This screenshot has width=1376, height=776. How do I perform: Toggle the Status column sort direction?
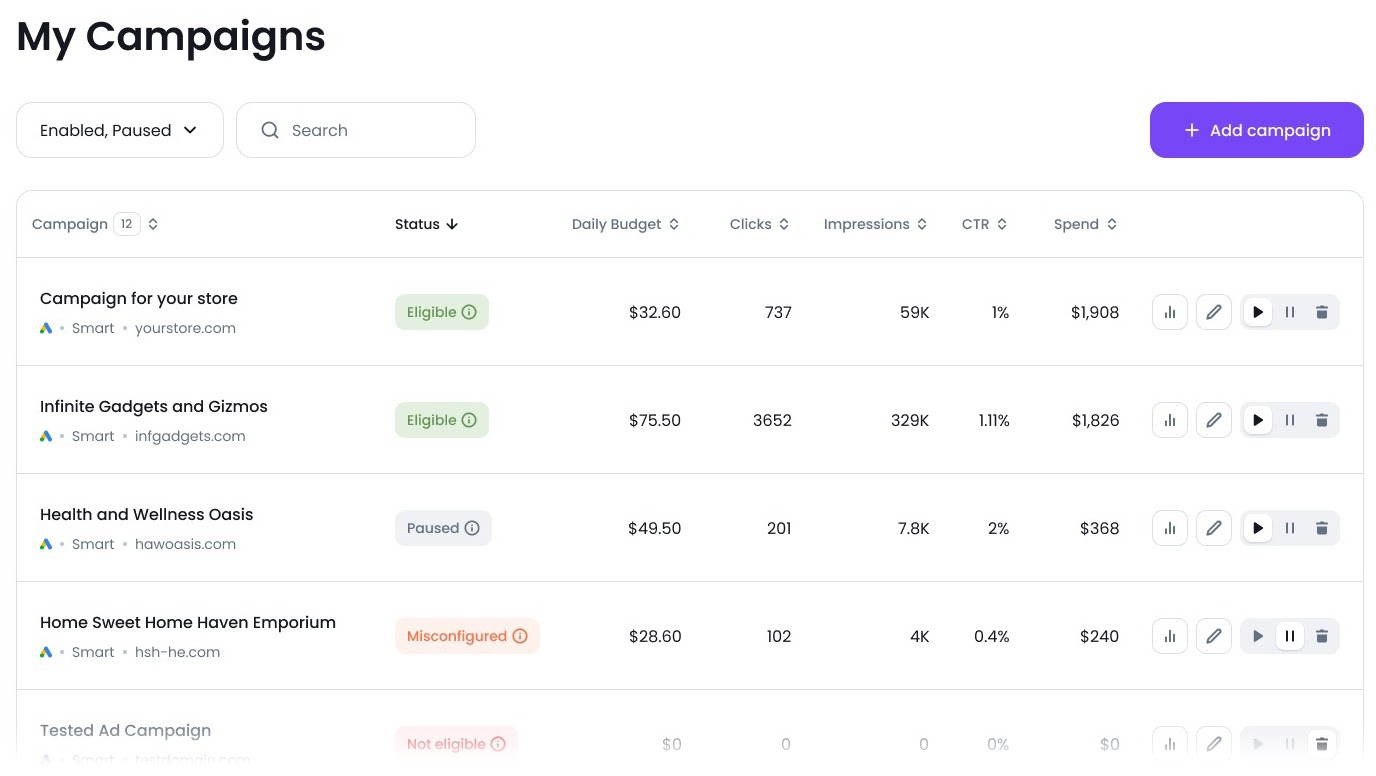(451, 224)
